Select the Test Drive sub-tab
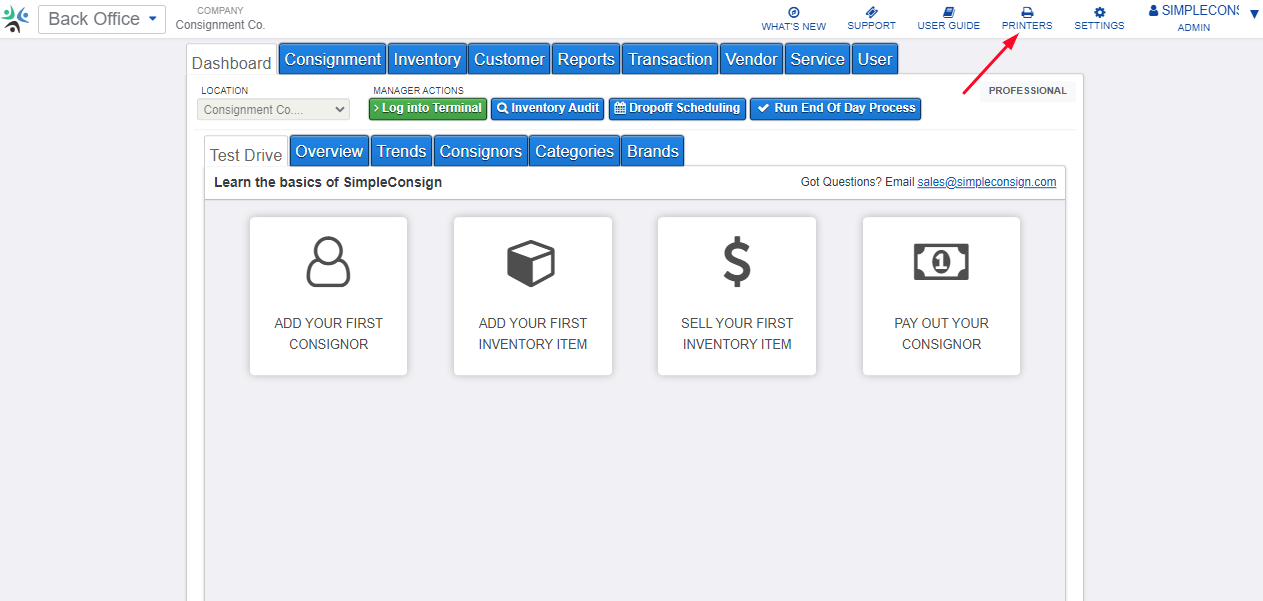 (x=246, y=154)
